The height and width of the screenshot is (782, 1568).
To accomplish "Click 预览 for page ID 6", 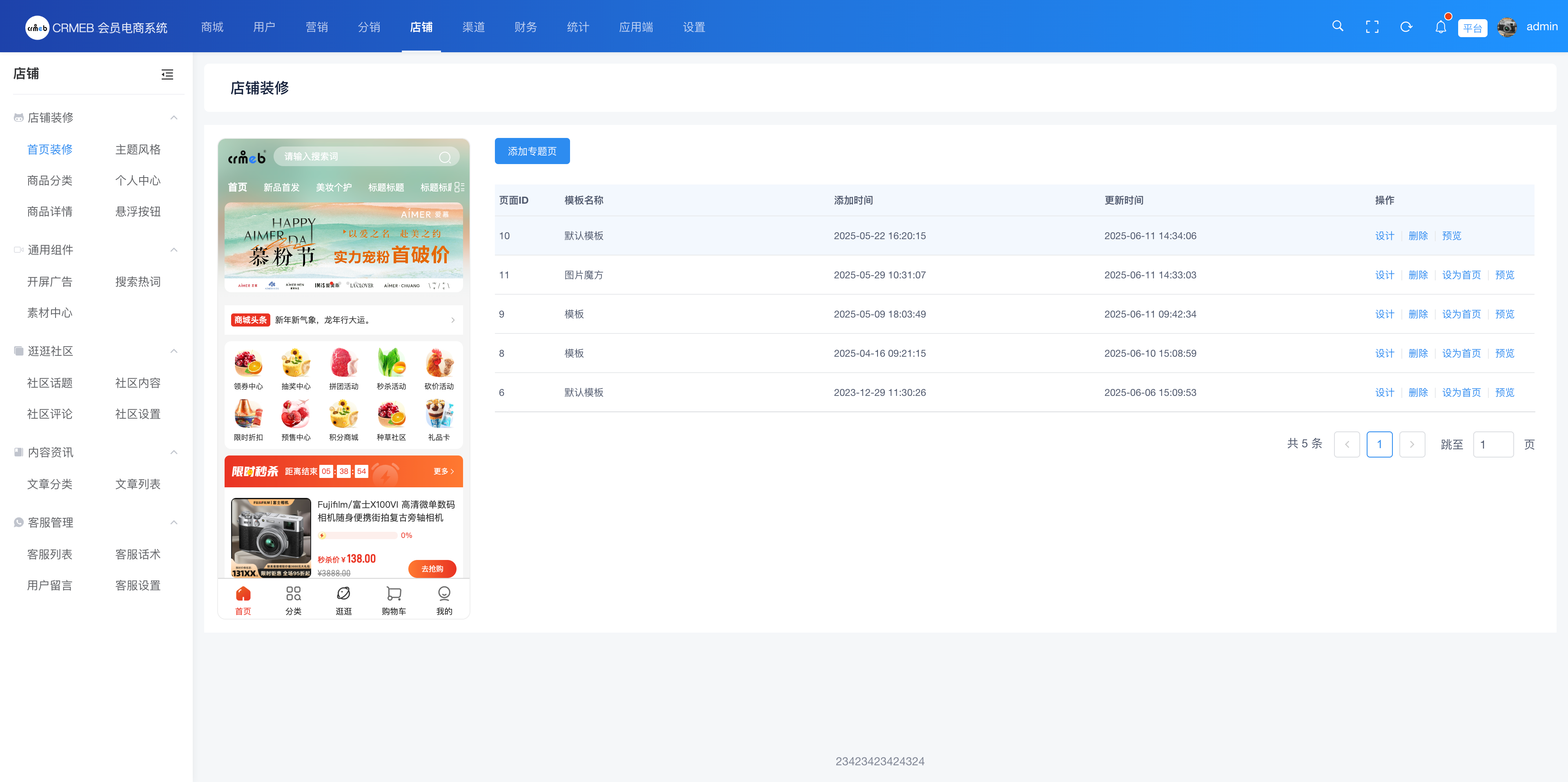I will (x=1504, y=393).
